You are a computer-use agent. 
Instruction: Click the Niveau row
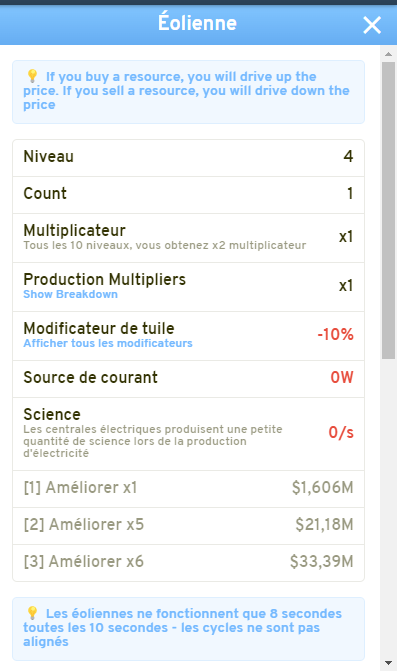pos(188,158)
